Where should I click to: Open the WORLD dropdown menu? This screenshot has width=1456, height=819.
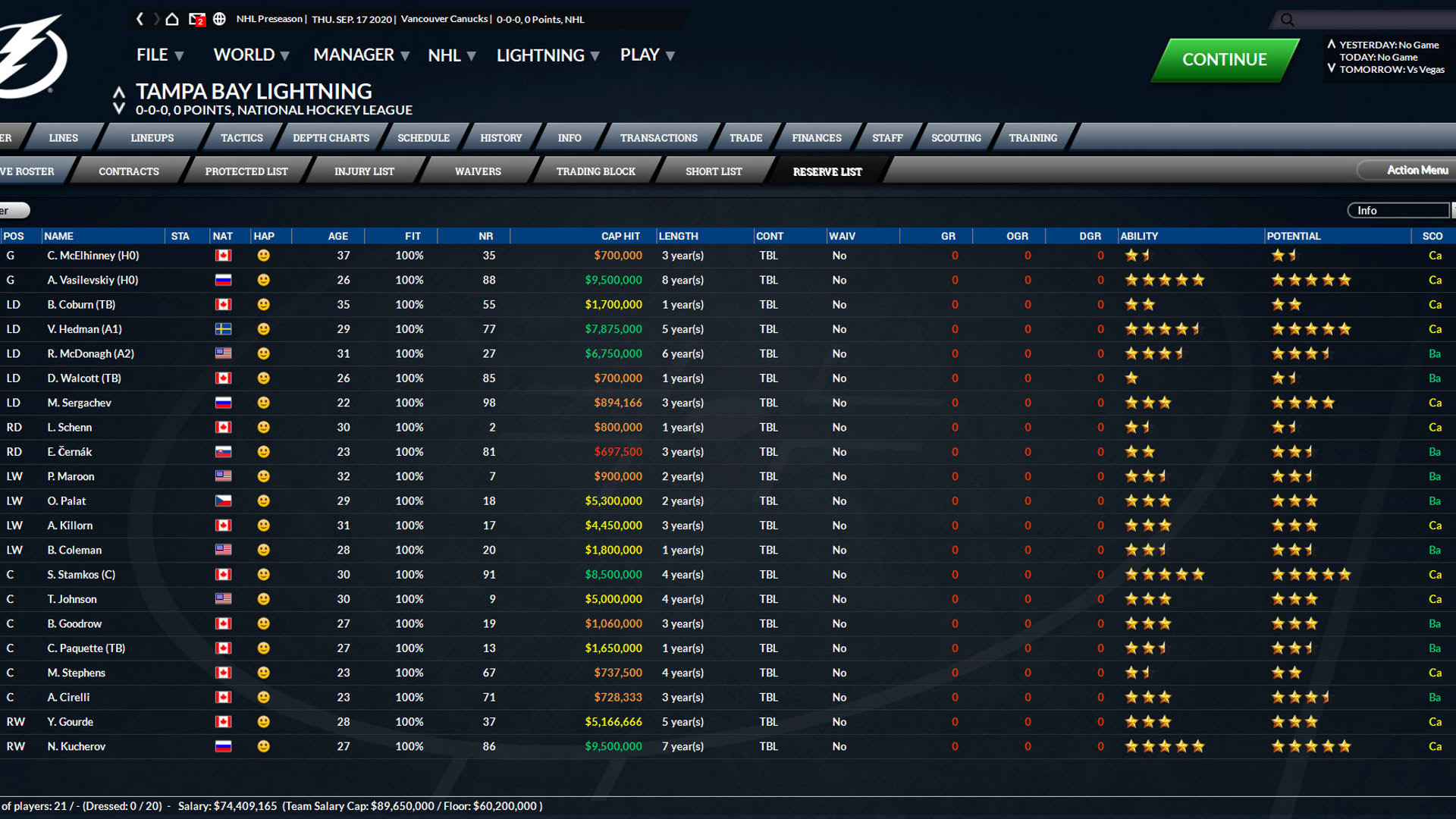pyautogui.click(x=251, y=55)
